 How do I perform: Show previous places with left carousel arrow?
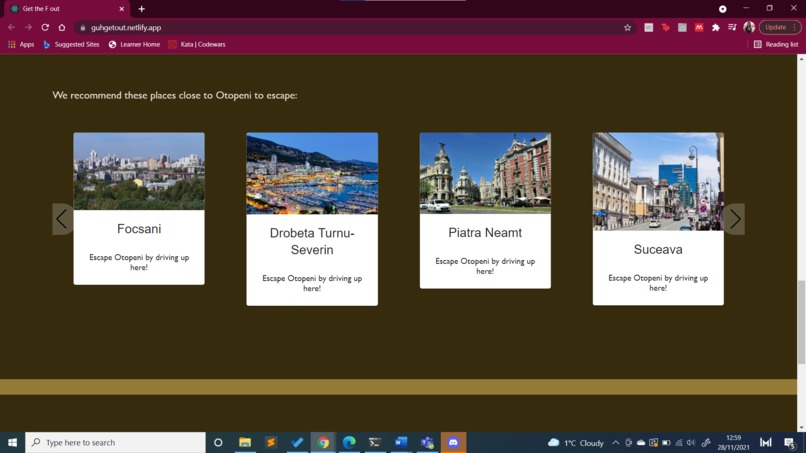[62, 219]
